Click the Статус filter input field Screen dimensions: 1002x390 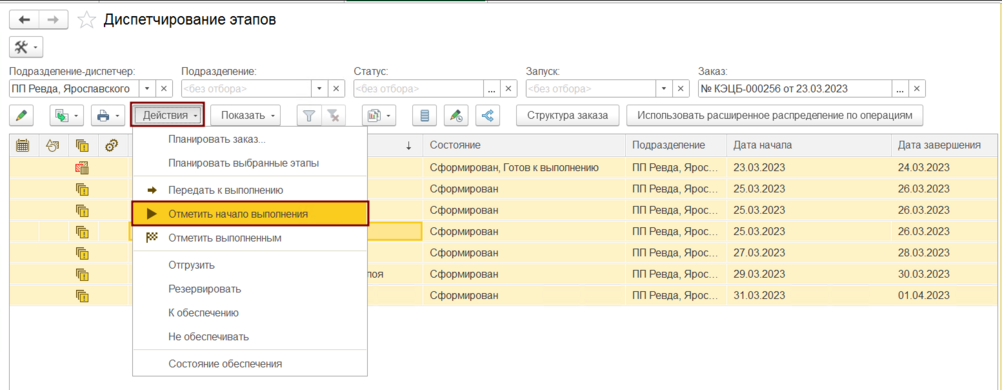(x=419, y=88)
